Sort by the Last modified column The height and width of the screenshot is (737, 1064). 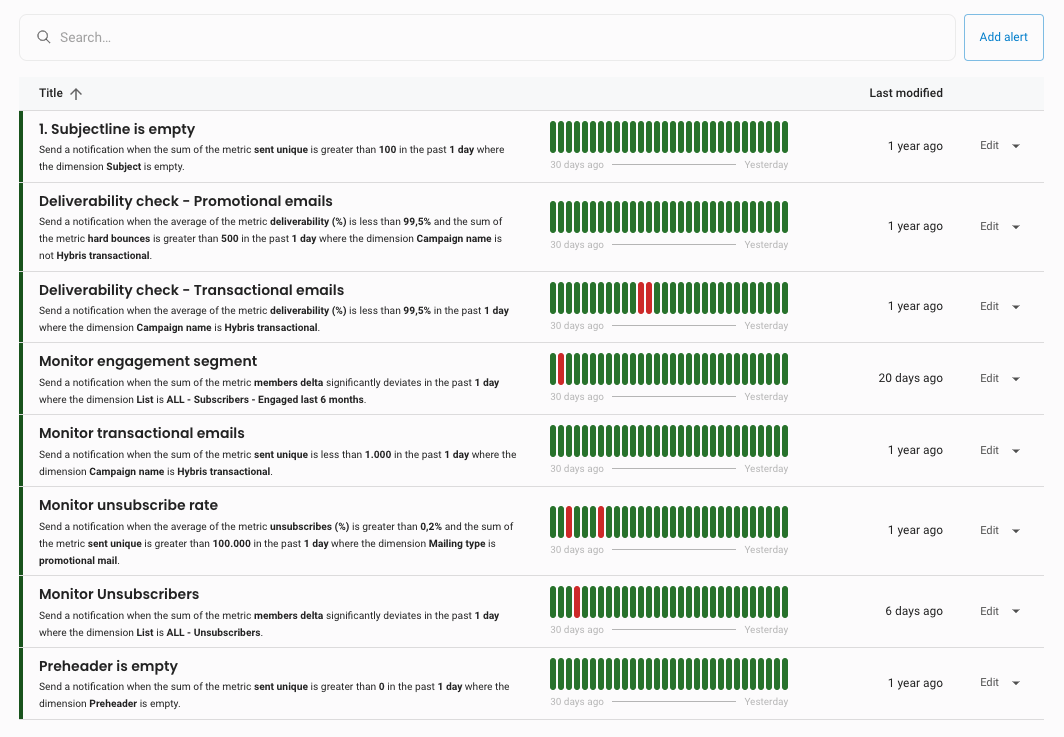point(905,93)
